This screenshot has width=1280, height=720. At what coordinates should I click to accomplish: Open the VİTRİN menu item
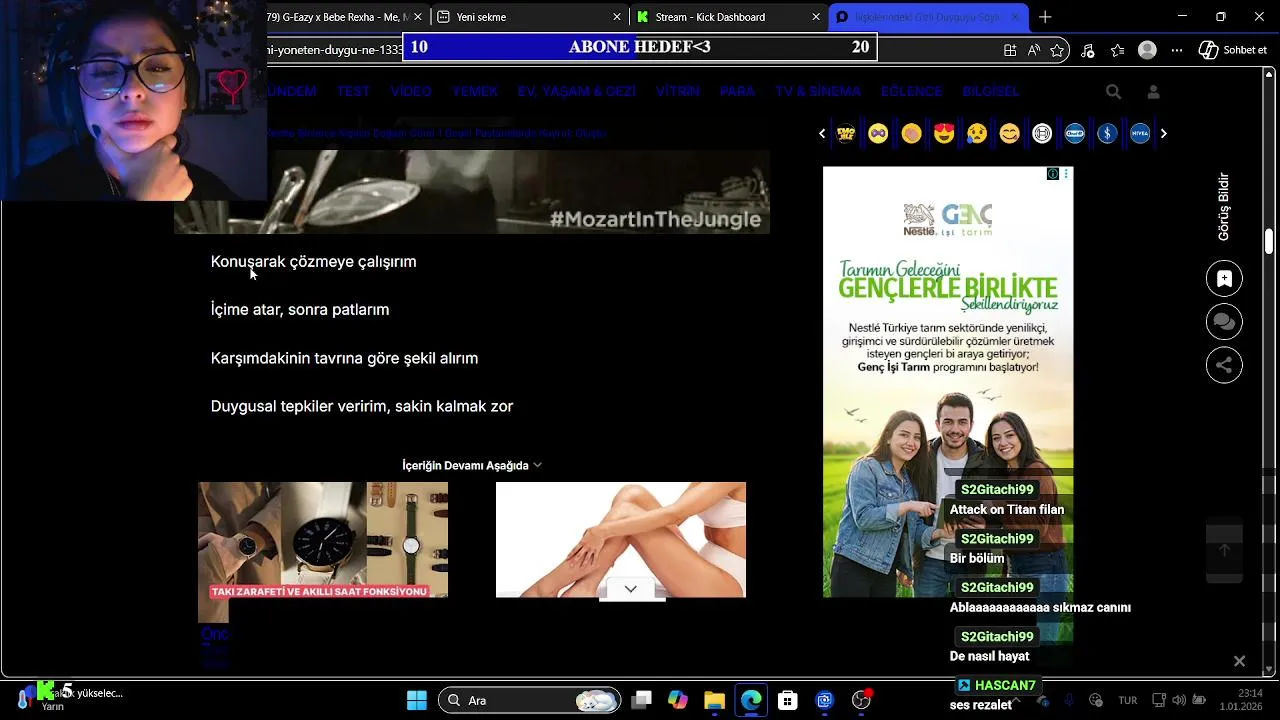click(678, 91)
